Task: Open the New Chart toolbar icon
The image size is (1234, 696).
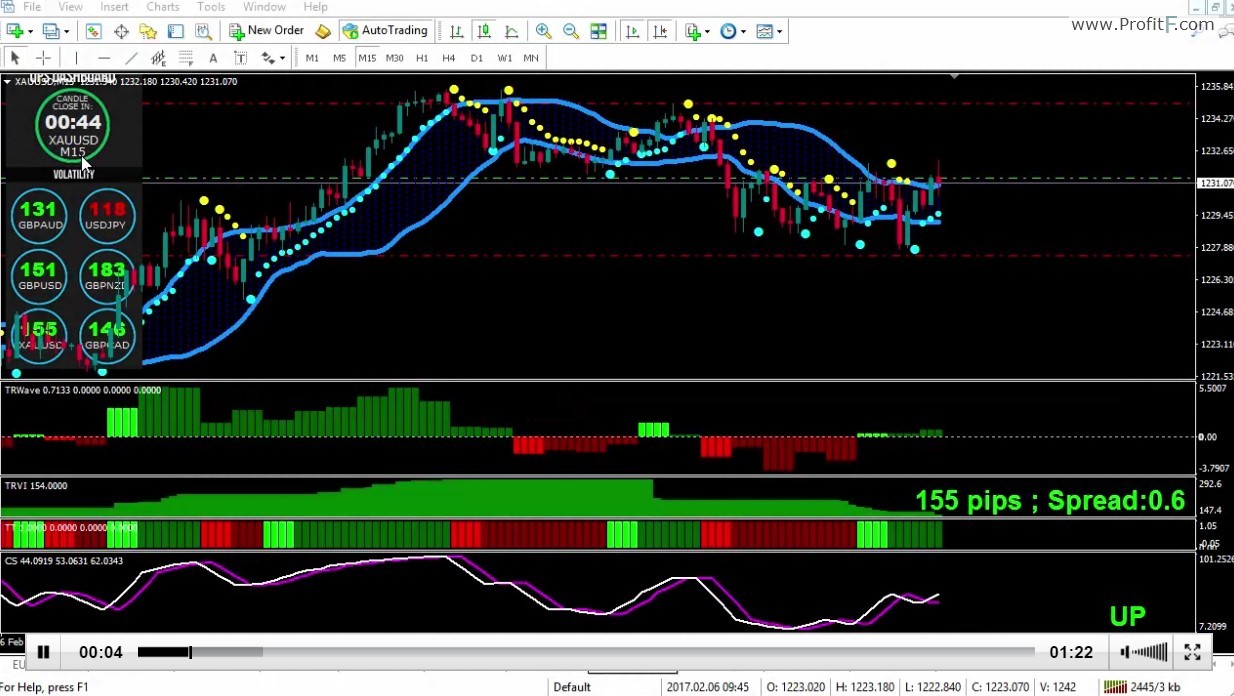Action: [x=14, y=31]
